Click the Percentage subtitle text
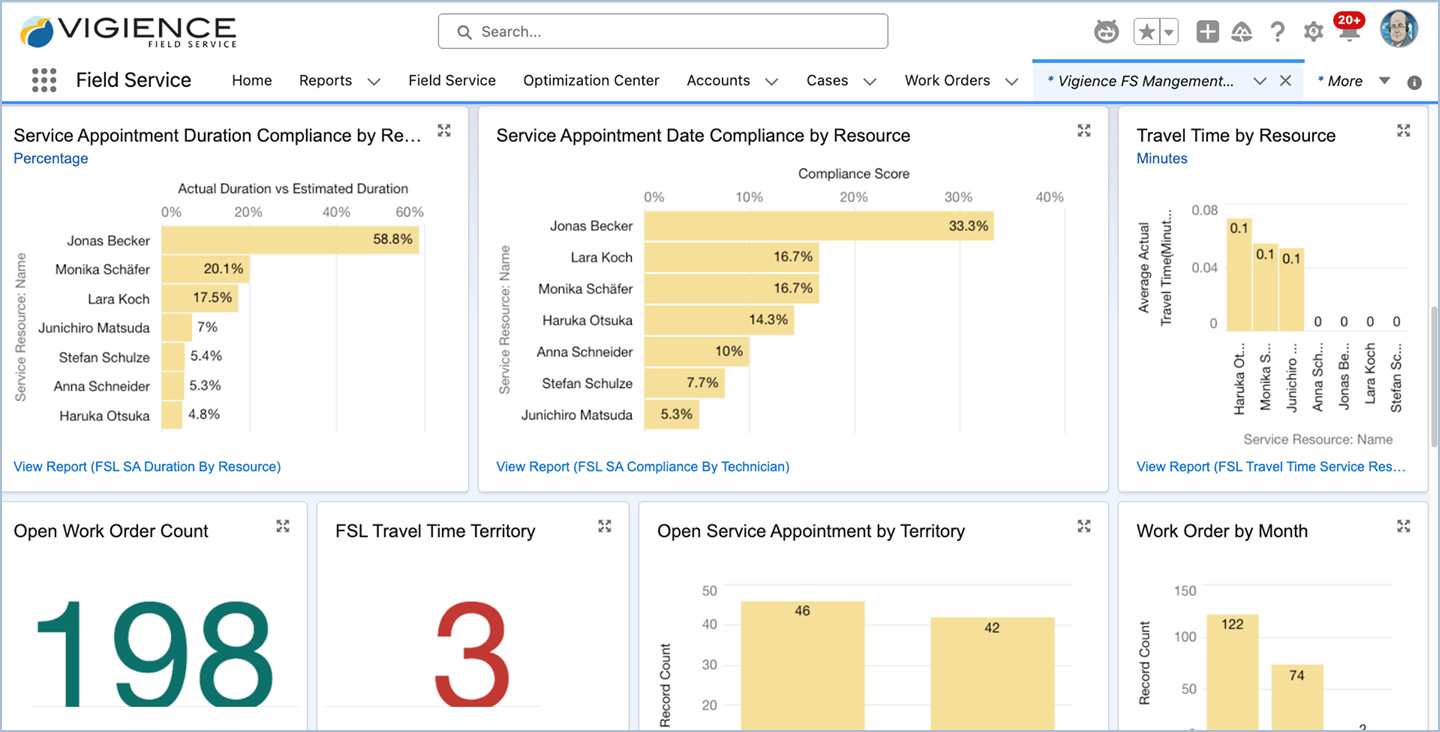This screenshot has height=732, width=1440. 51,158
